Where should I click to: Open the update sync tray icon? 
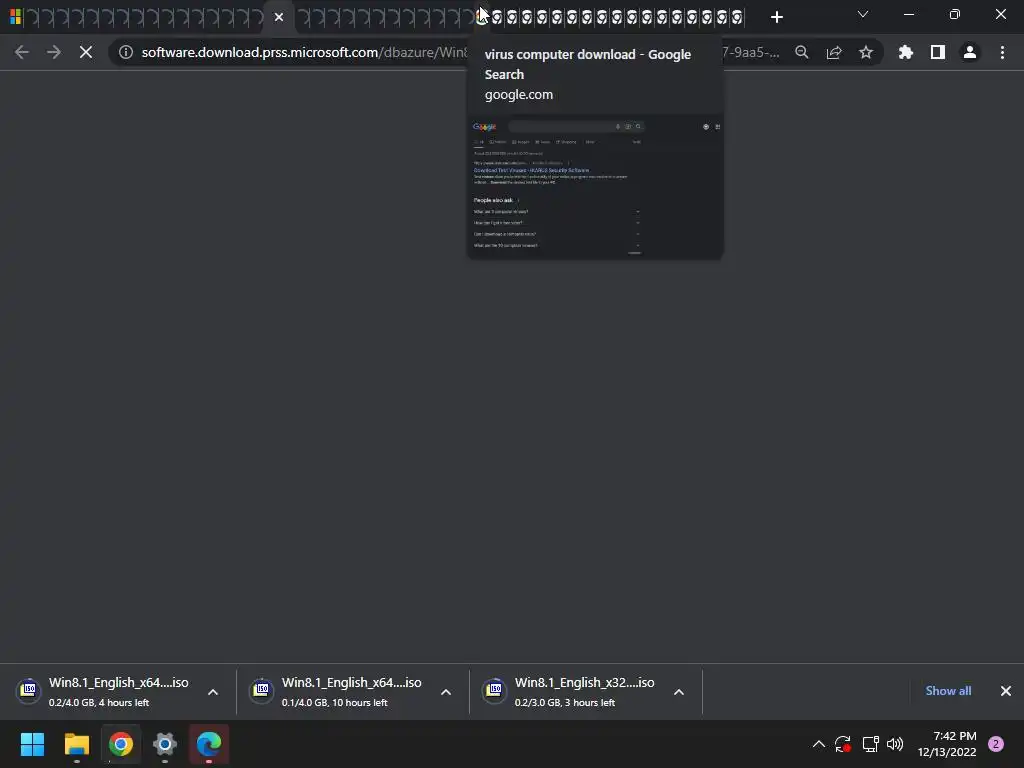[842, 744]
